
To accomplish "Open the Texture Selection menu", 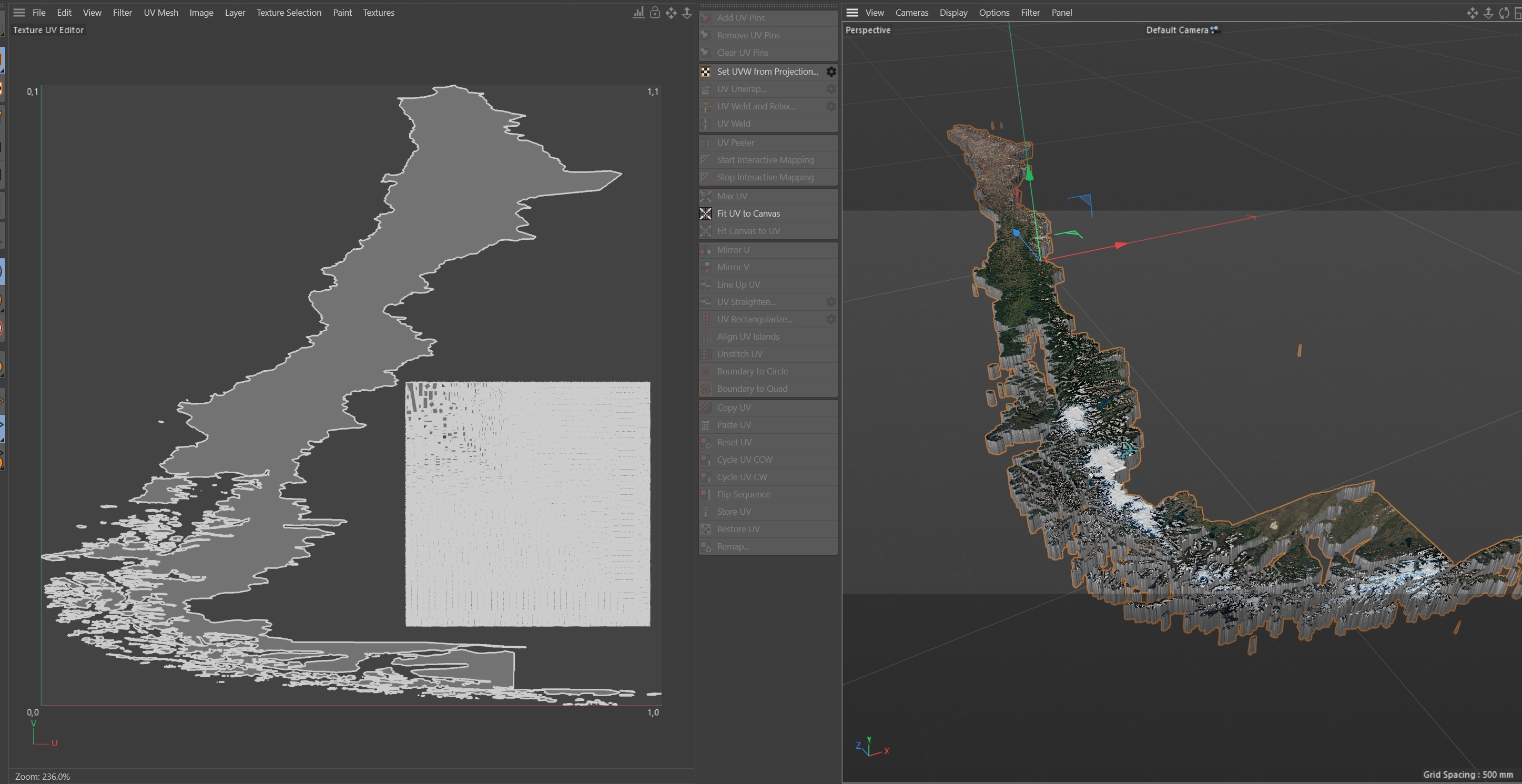I will point(288,13).
